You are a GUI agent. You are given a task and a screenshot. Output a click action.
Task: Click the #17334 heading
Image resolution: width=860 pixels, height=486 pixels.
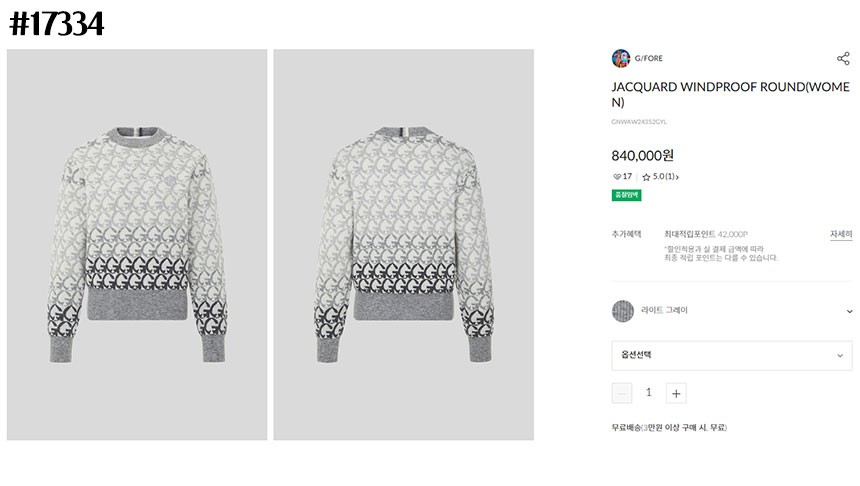56,24
